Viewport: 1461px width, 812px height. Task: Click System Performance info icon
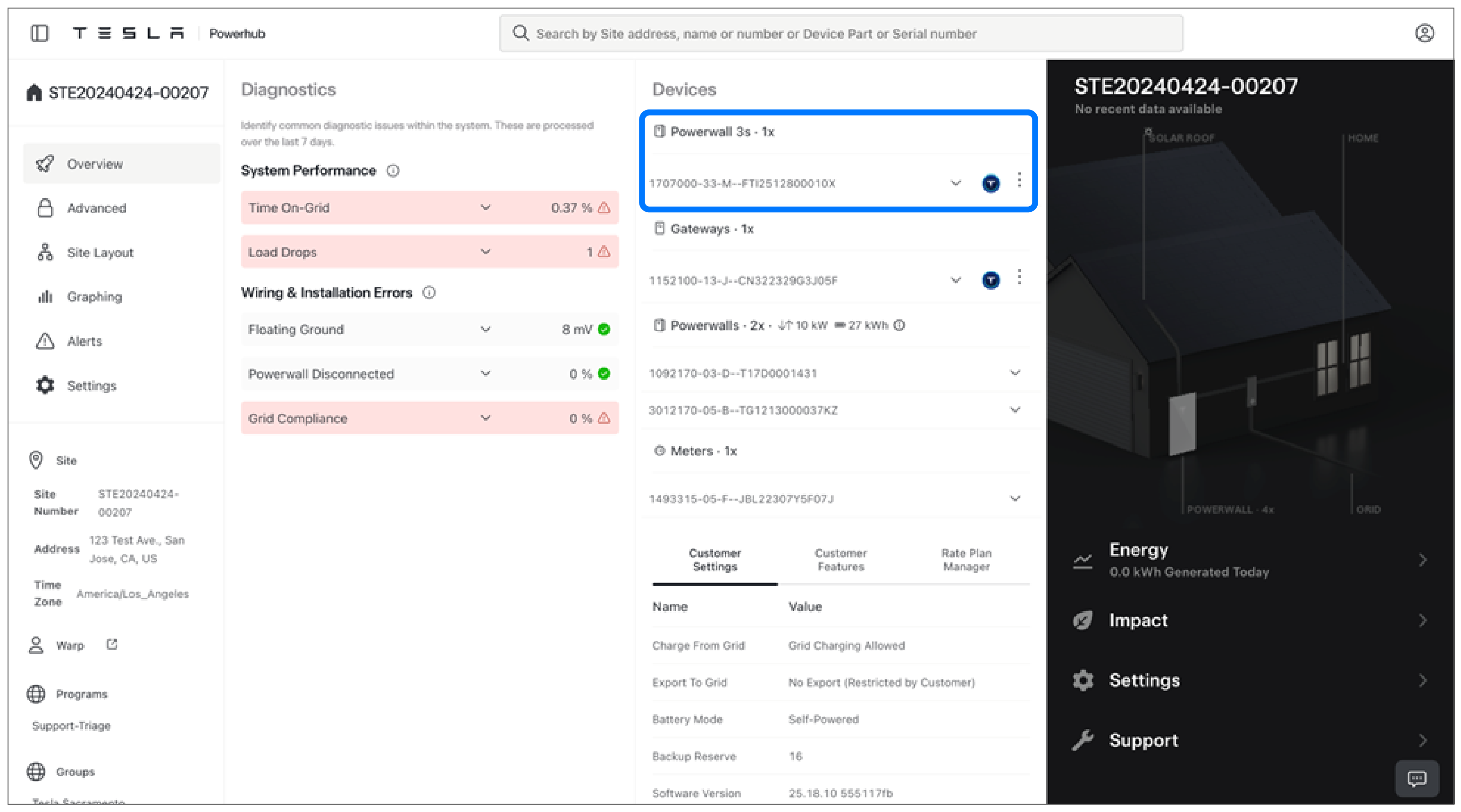(x=393, y=171)
